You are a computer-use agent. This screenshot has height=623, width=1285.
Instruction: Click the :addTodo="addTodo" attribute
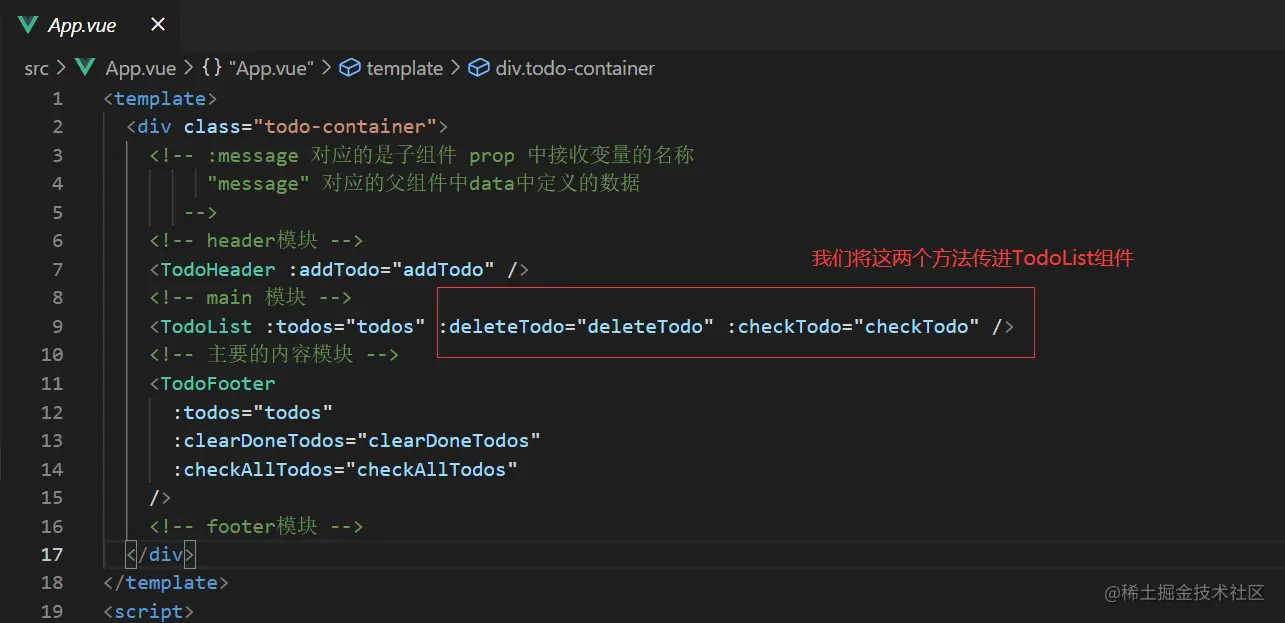pyautogui.click(x=391, y=269)
